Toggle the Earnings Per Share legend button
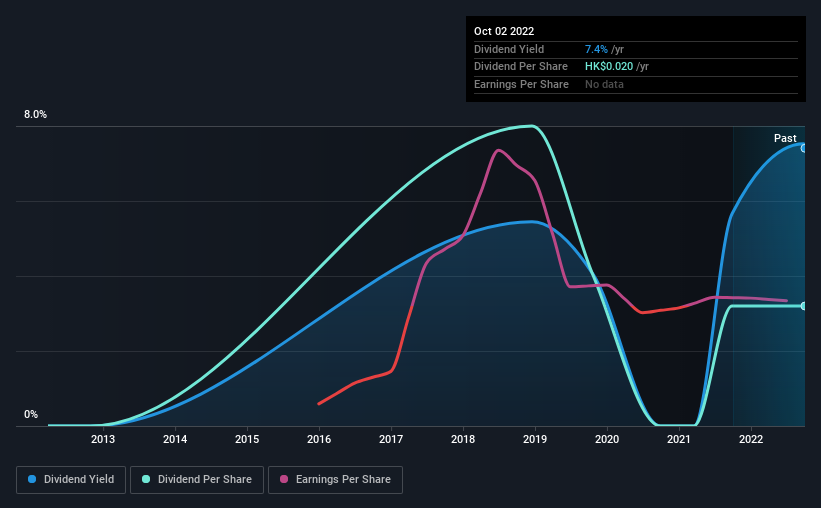Viewport: 821px width, 508px height. (x=335, y=480)
